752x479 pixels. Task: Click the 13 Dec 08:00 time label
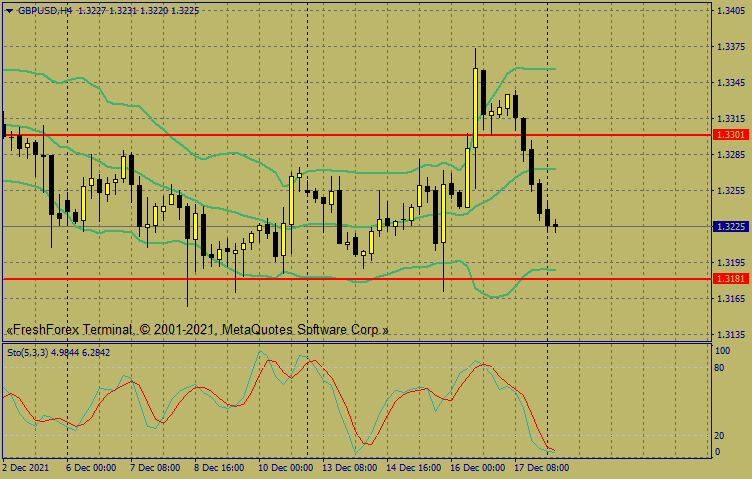coord(348,467)
